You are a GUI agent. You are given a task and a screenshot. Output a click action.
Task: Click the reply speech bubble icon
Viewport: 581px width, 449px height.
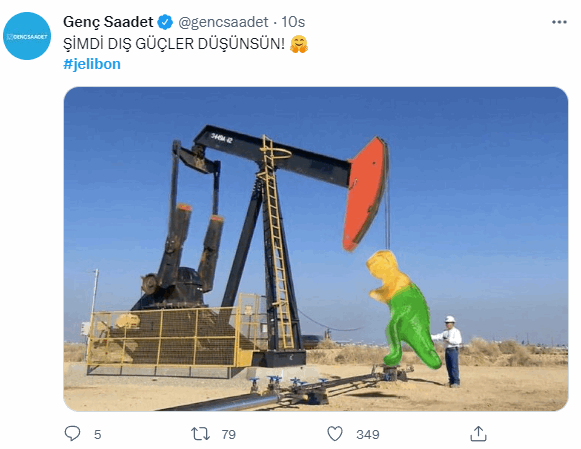(72, 433)
